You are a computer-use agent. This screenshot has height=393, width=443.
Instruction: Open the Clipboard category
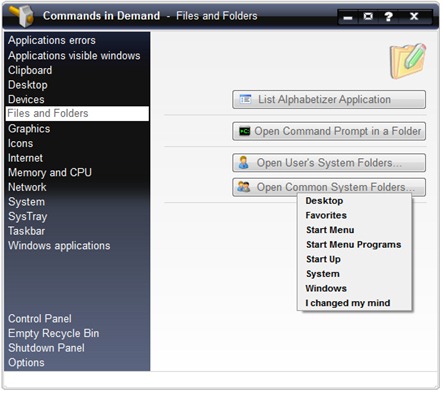[x=30, y=70]
